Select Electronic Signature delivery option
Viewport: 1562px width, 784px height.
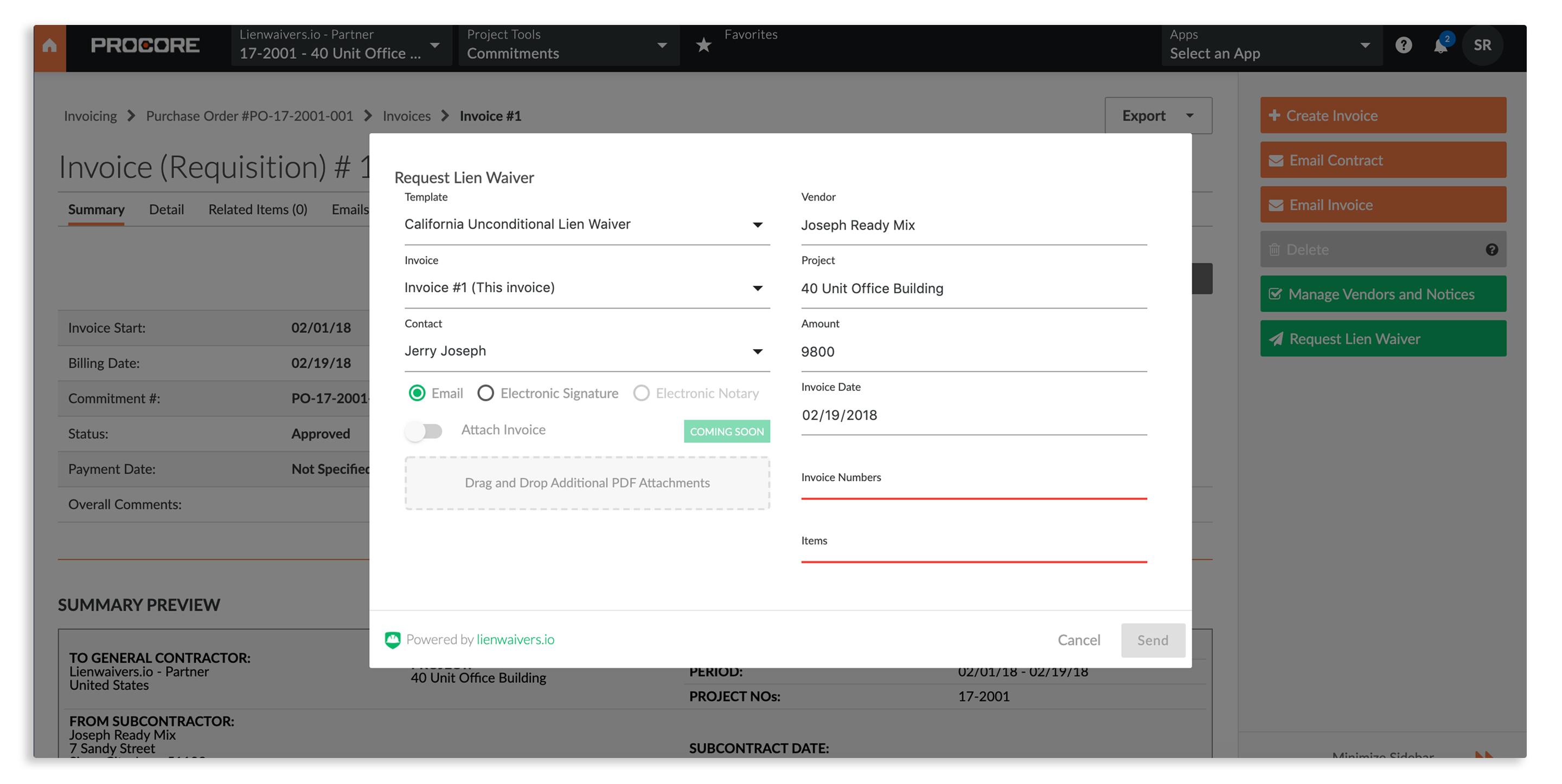coord(485,393)
